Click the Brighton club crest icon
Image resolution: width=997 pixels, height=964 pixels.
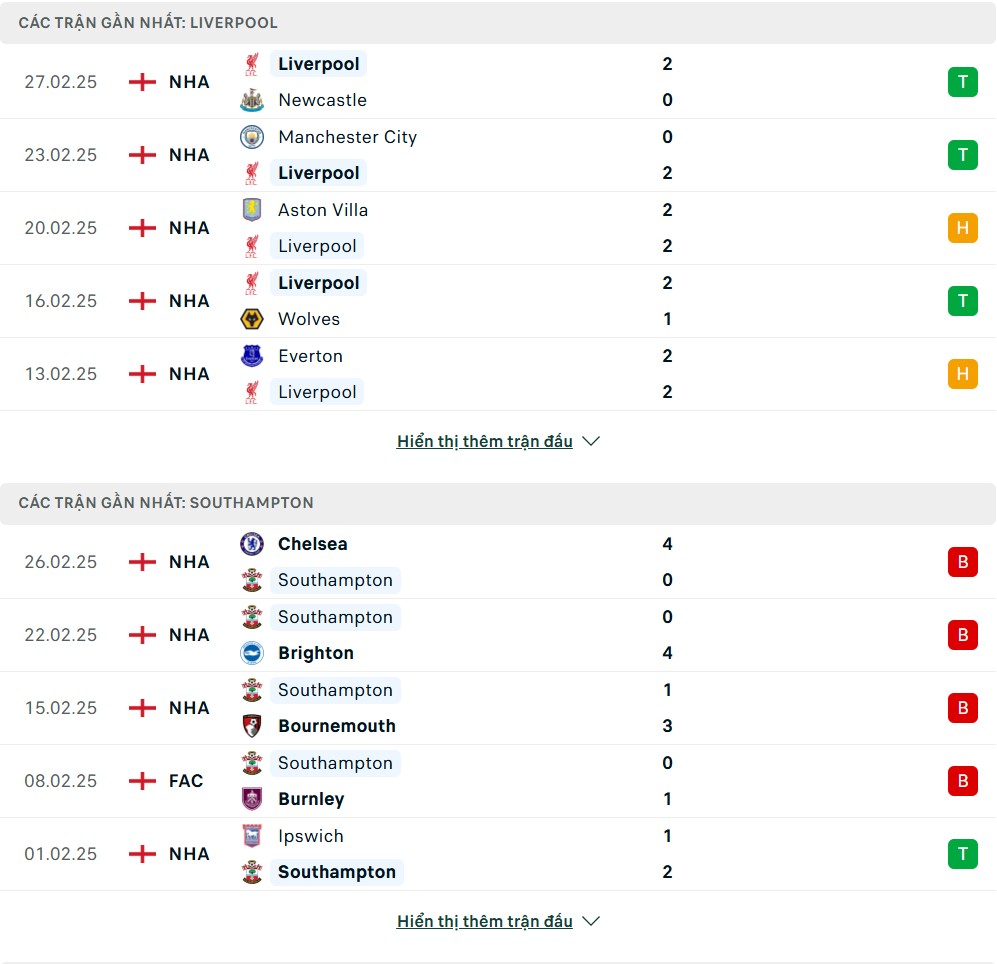pos(252,653)
